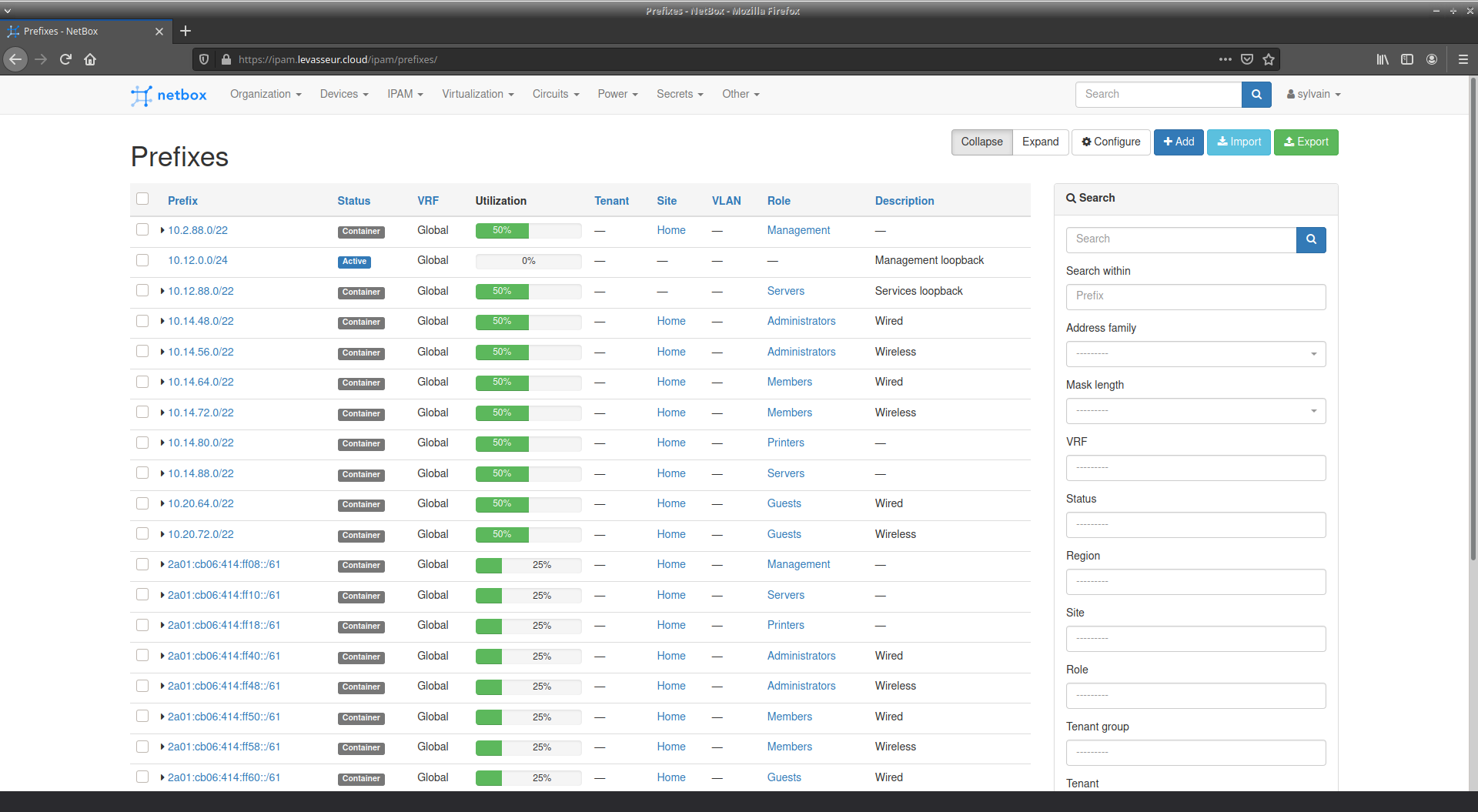Viewport: 1478px width, 812px height.
Task: Toggle the select-all checkbox in table header
Action: click(142, 199)
